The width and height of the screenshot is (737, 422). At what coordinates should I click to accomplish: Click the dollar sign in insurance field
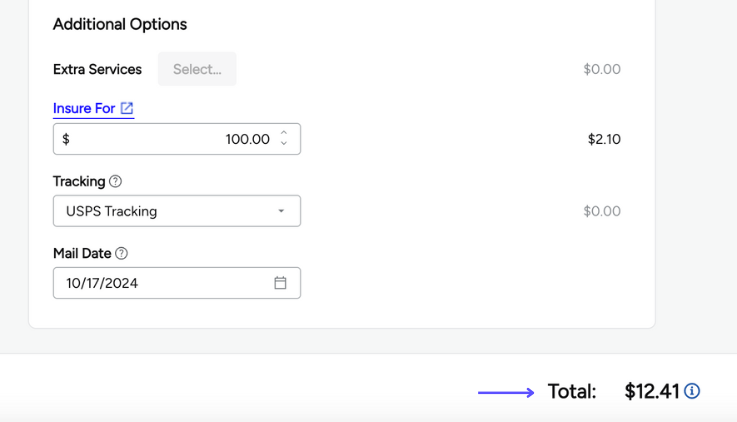tap(66, 139)
